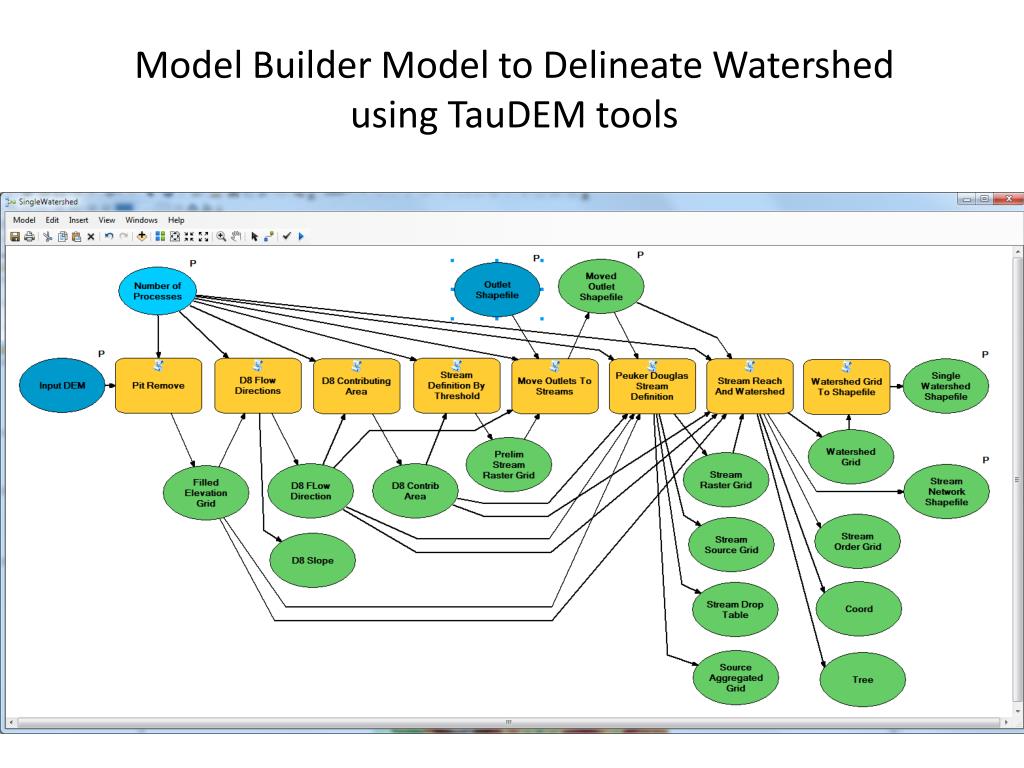Select the D8 Contrib Area output
Screen dimensions: 1024x768
pyautogui.click(x=415, y=491)
